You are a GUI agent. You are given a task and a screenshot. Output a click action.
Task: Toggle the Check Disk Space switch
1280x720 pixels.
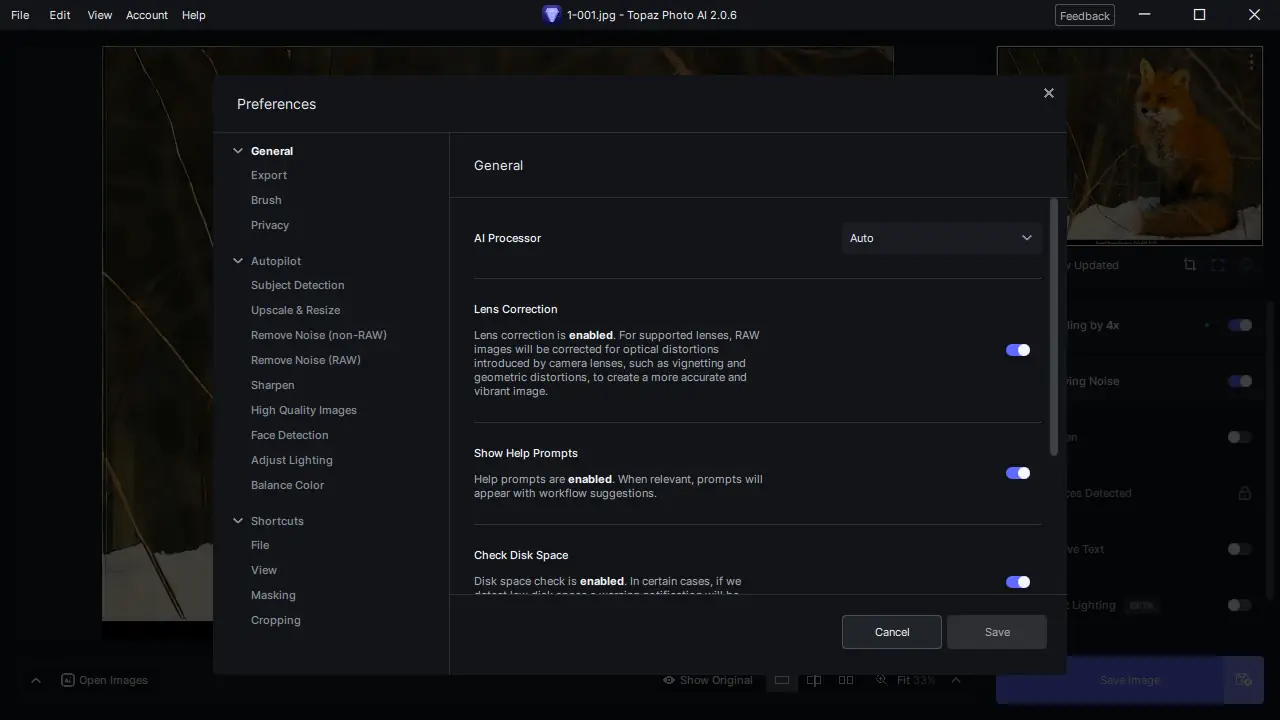pyautogui.click(x=1018, y=582)
